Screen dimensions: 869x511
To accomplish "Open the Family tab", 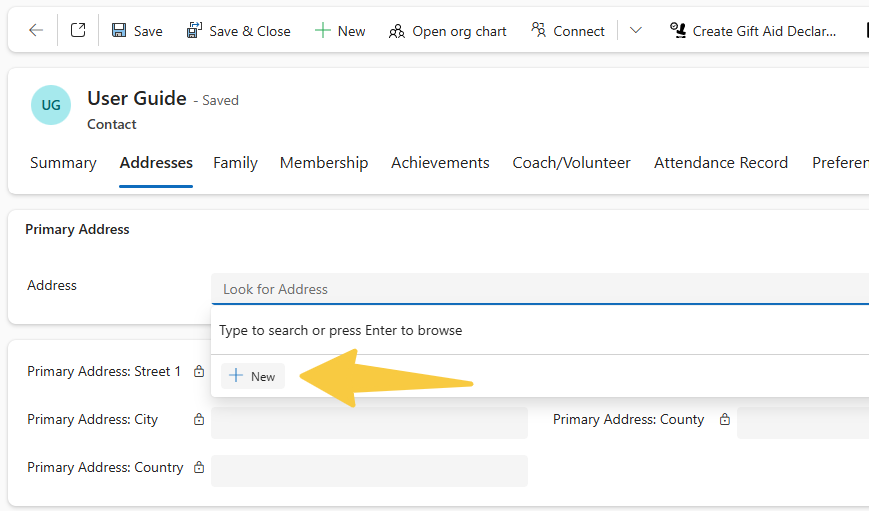I will 235,163.
